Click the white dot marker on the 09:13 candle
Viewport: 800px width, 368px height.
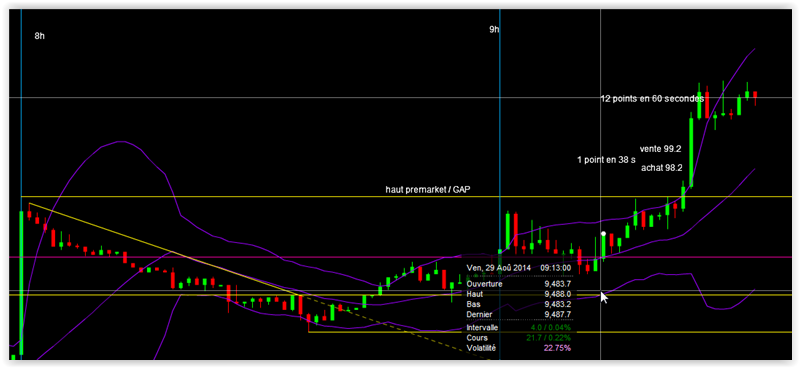[603, 234]
